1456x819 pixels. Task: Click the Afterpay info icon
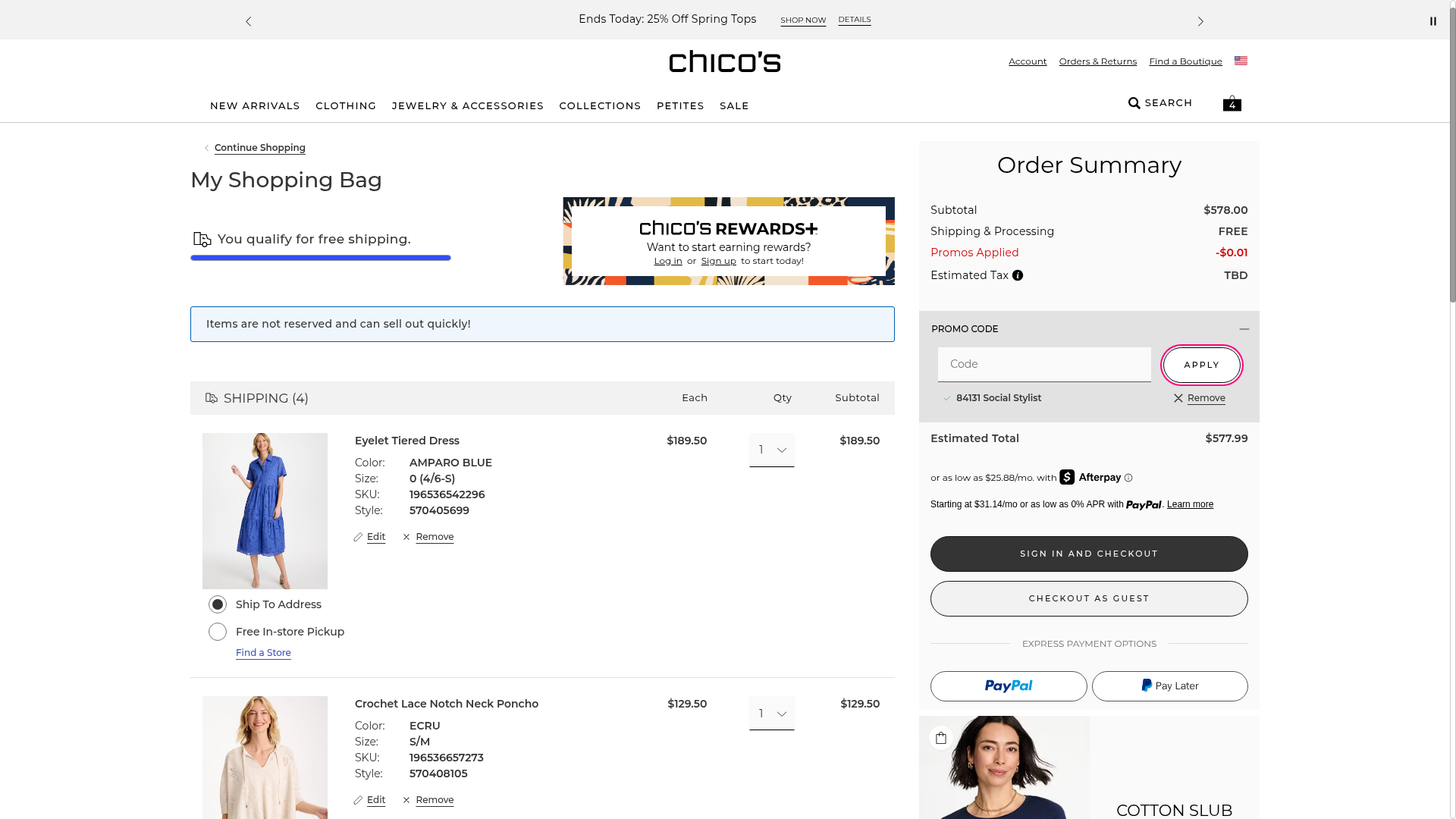point(1128,478)
